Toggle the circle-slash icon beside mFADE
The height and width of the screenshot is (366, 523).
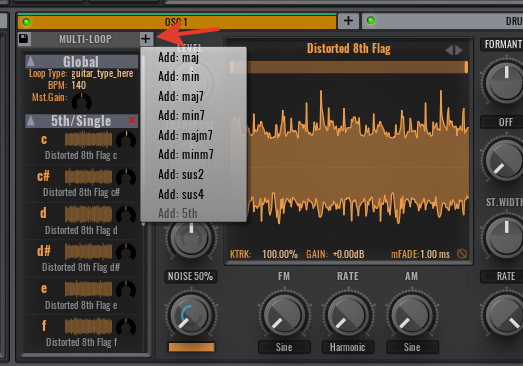[462, 254]
